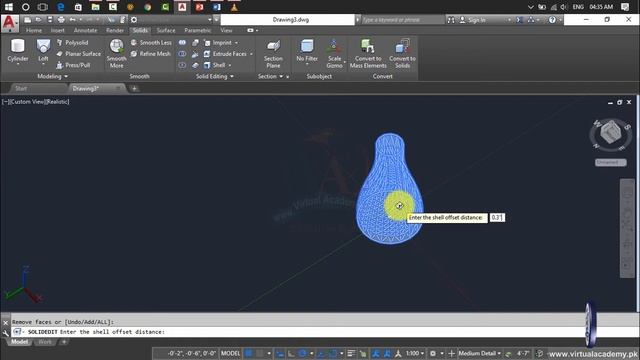Click the Imprint tool icon
This screenshot has height=360, width=640.
pyautogui.click(x=207, y=42)
